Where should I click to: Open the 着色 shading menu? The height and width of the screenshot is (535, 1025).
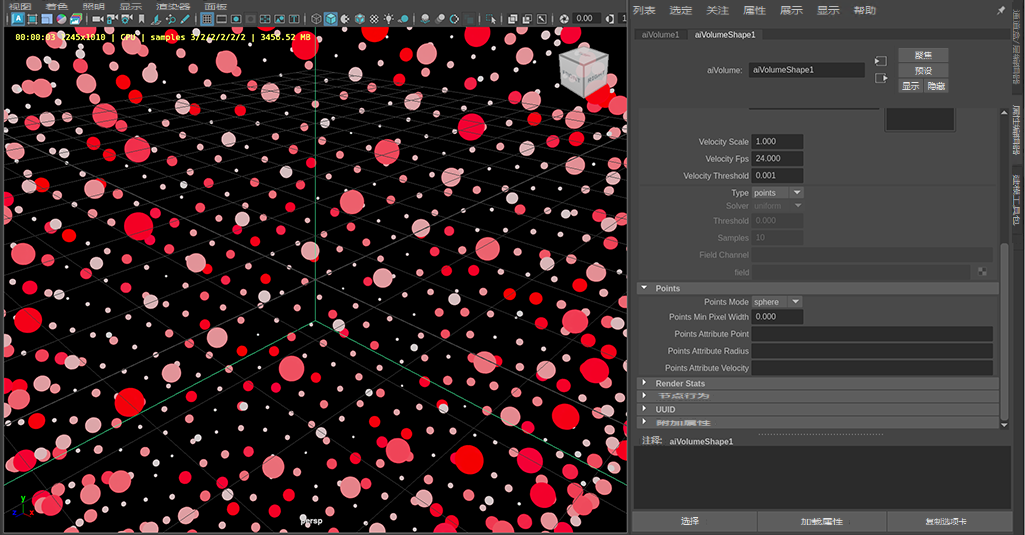57,6
